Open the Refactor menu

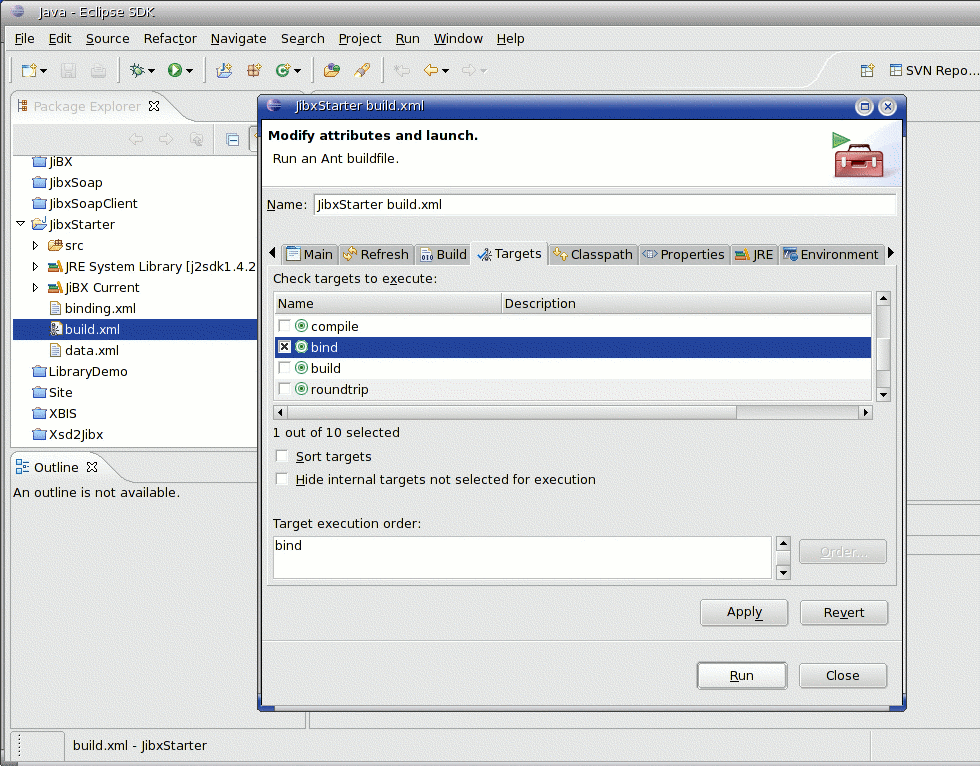(x=170, y=38)
